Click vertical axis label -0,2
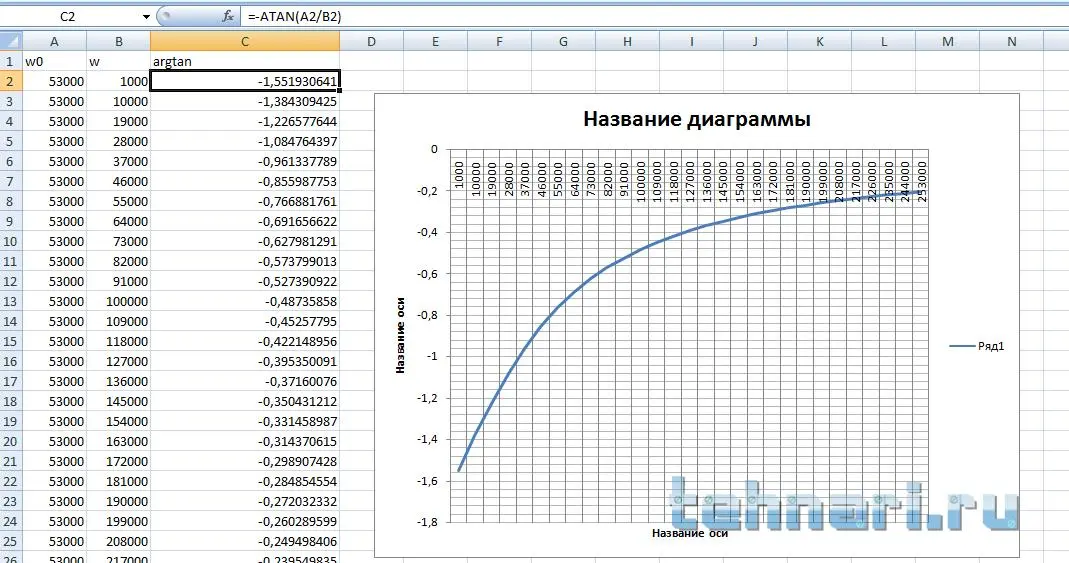This screenshot has width=1069, height=563. coord(427,191)
